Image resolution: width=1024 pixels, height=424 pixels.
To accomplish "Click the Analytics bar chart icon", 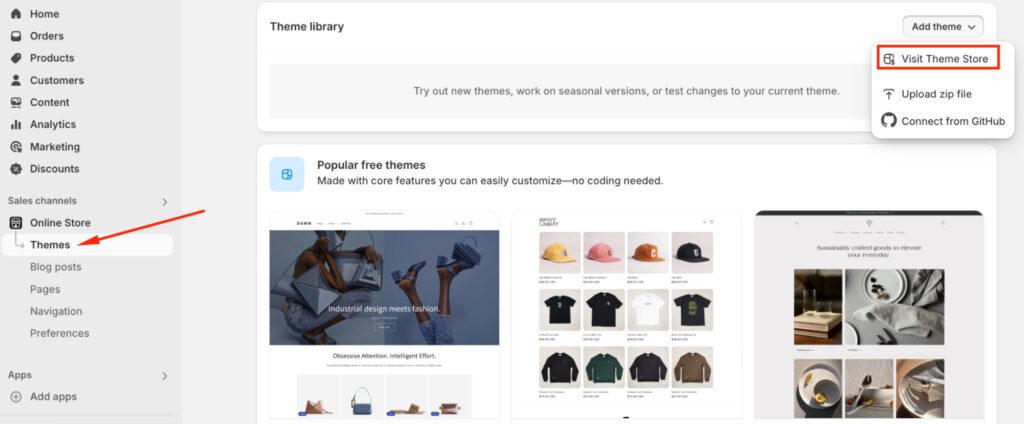I will [x=16, y=124].
